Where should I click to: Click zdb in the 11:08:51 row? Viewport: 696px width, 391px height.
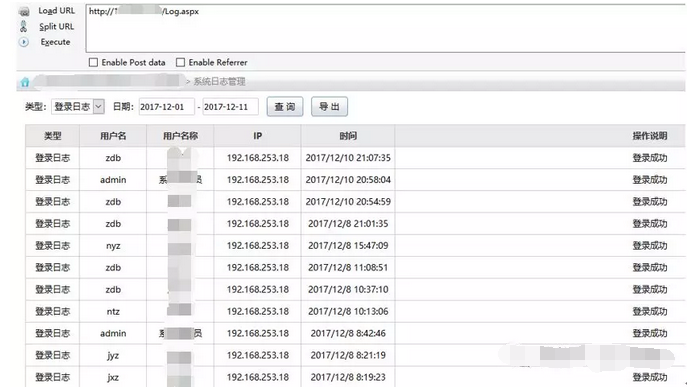pos(113,268)
